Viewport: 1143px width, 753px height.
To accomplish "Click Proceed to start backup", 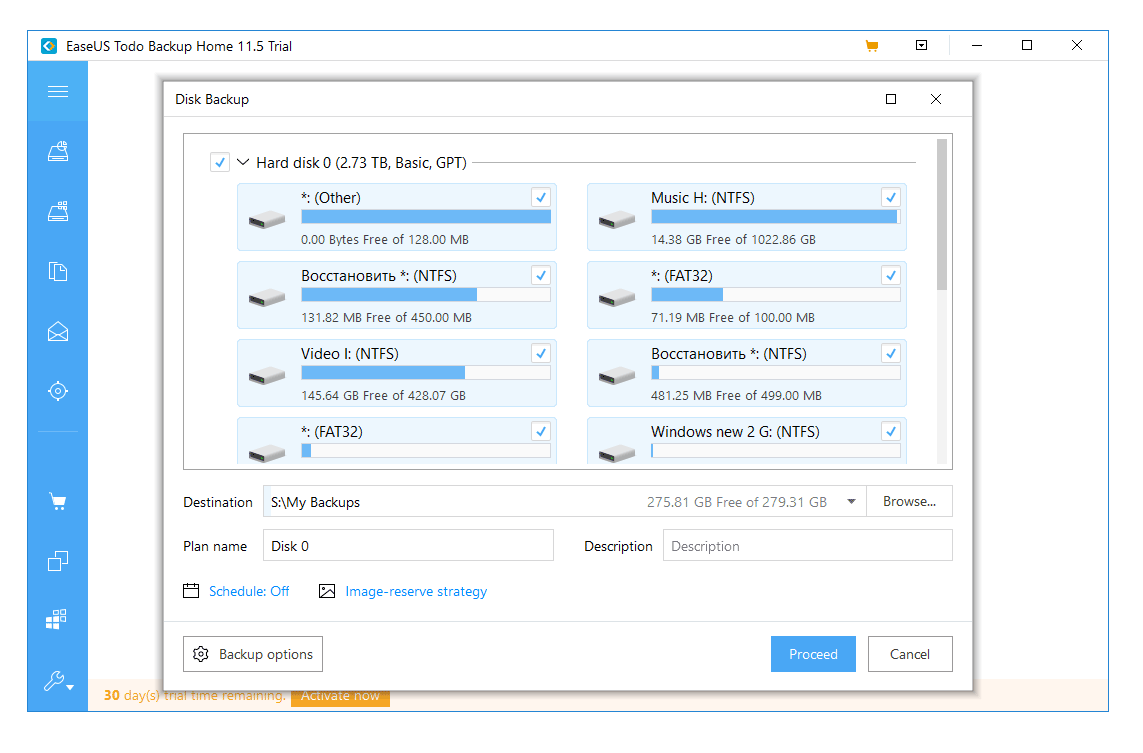I will 813,654.
